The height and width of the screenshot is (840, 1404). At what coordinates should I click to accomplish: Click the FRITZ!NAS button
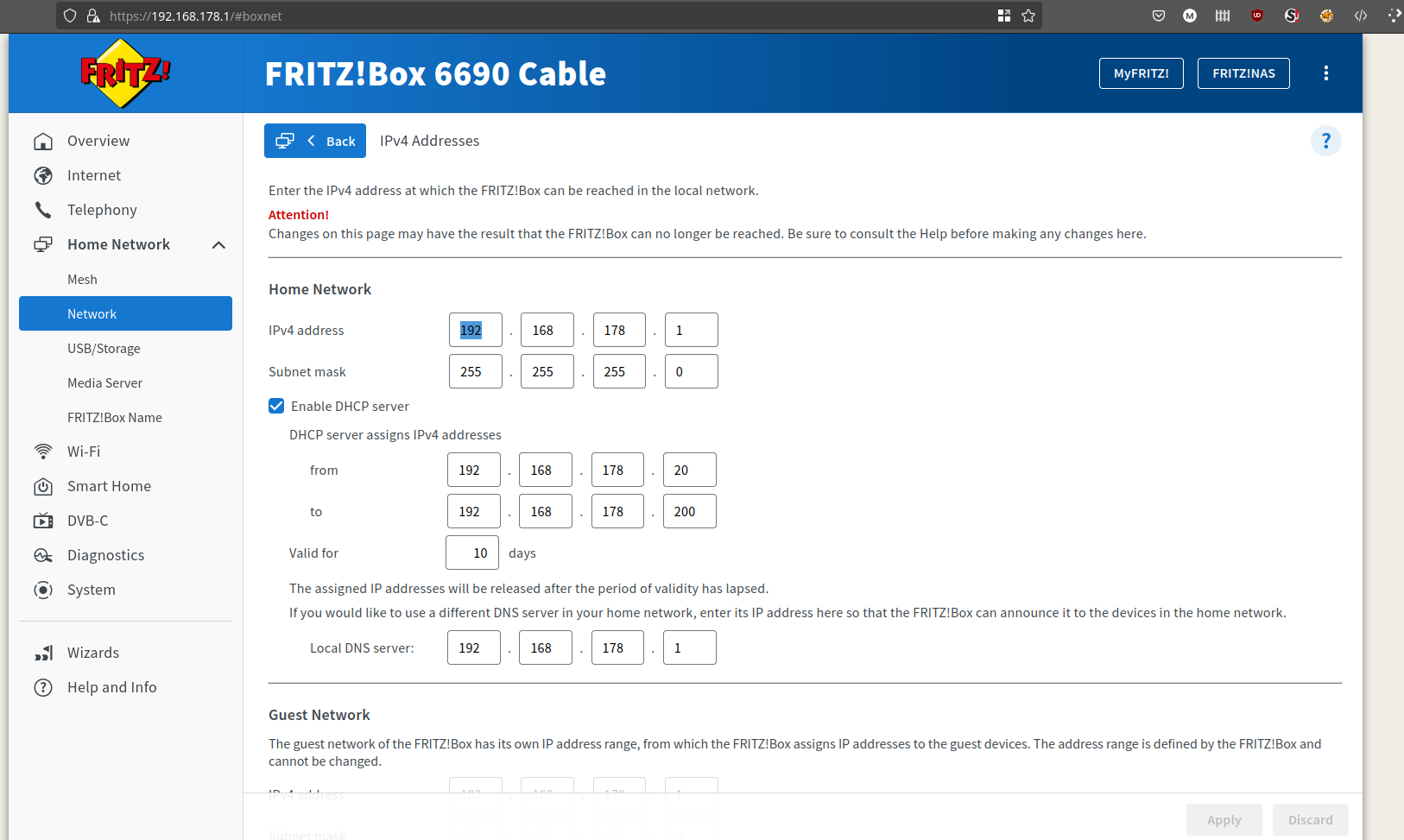click(1243, 73)
